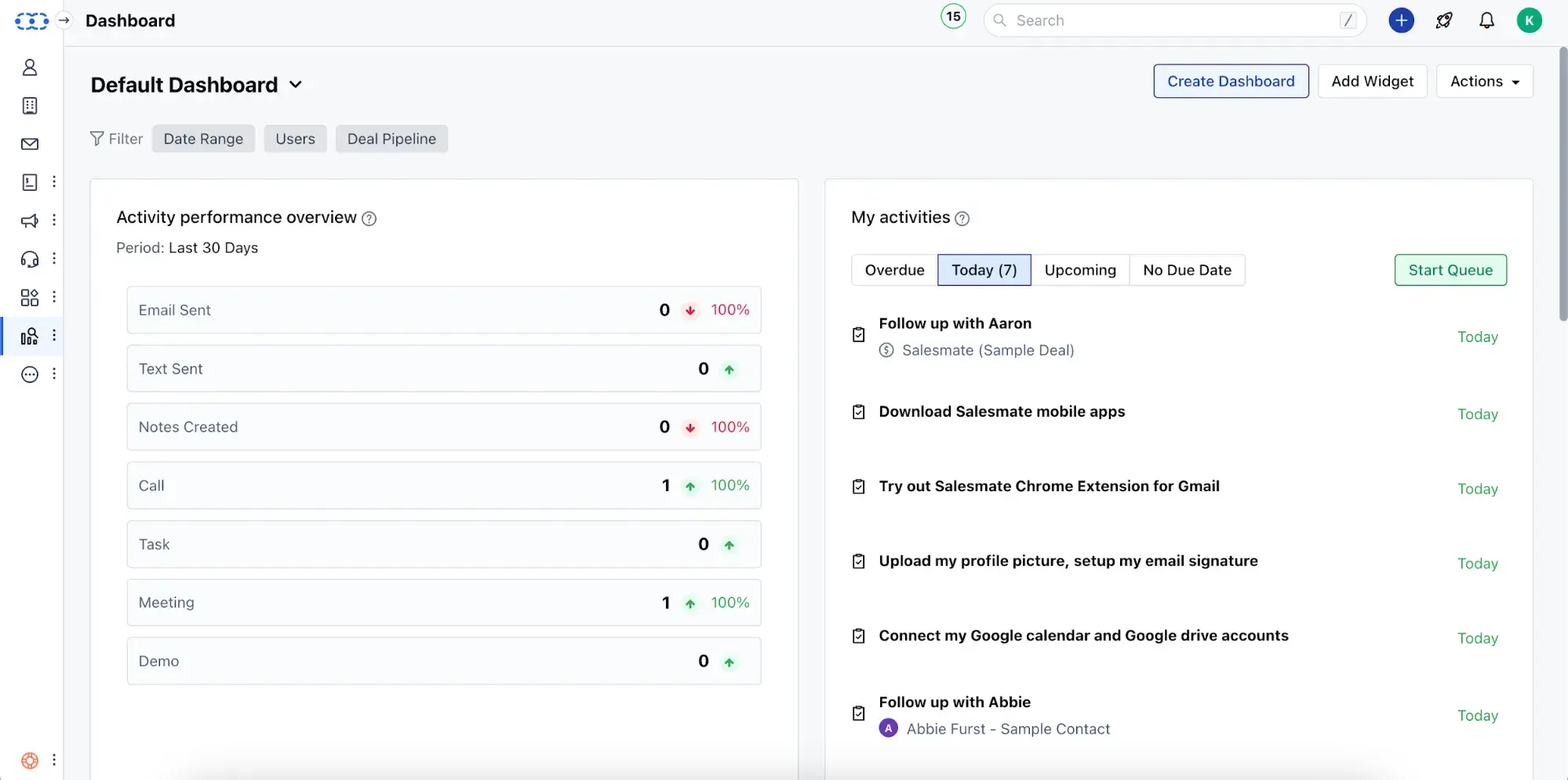Open the Companies building icon in the sidebar
This screenshot has height=780, width=1568.
[x=30, y=106]
